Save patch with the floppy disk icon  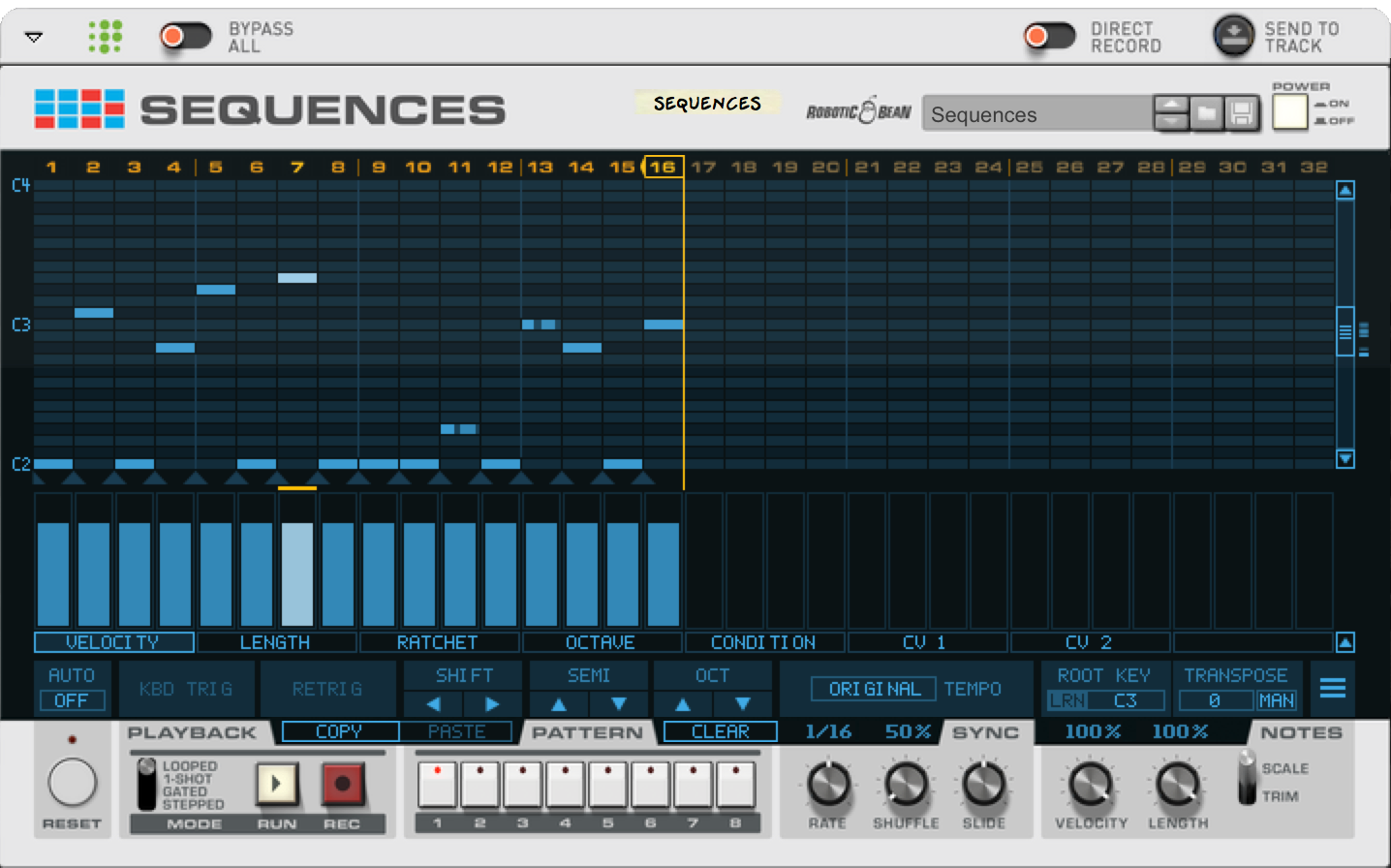pyautogui.click(x=1241, y=114)
